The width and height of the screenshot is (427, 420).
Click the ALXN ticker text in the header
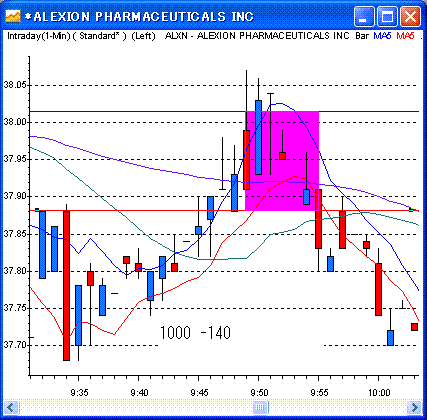pyautogui.click(x=176, y=36)
